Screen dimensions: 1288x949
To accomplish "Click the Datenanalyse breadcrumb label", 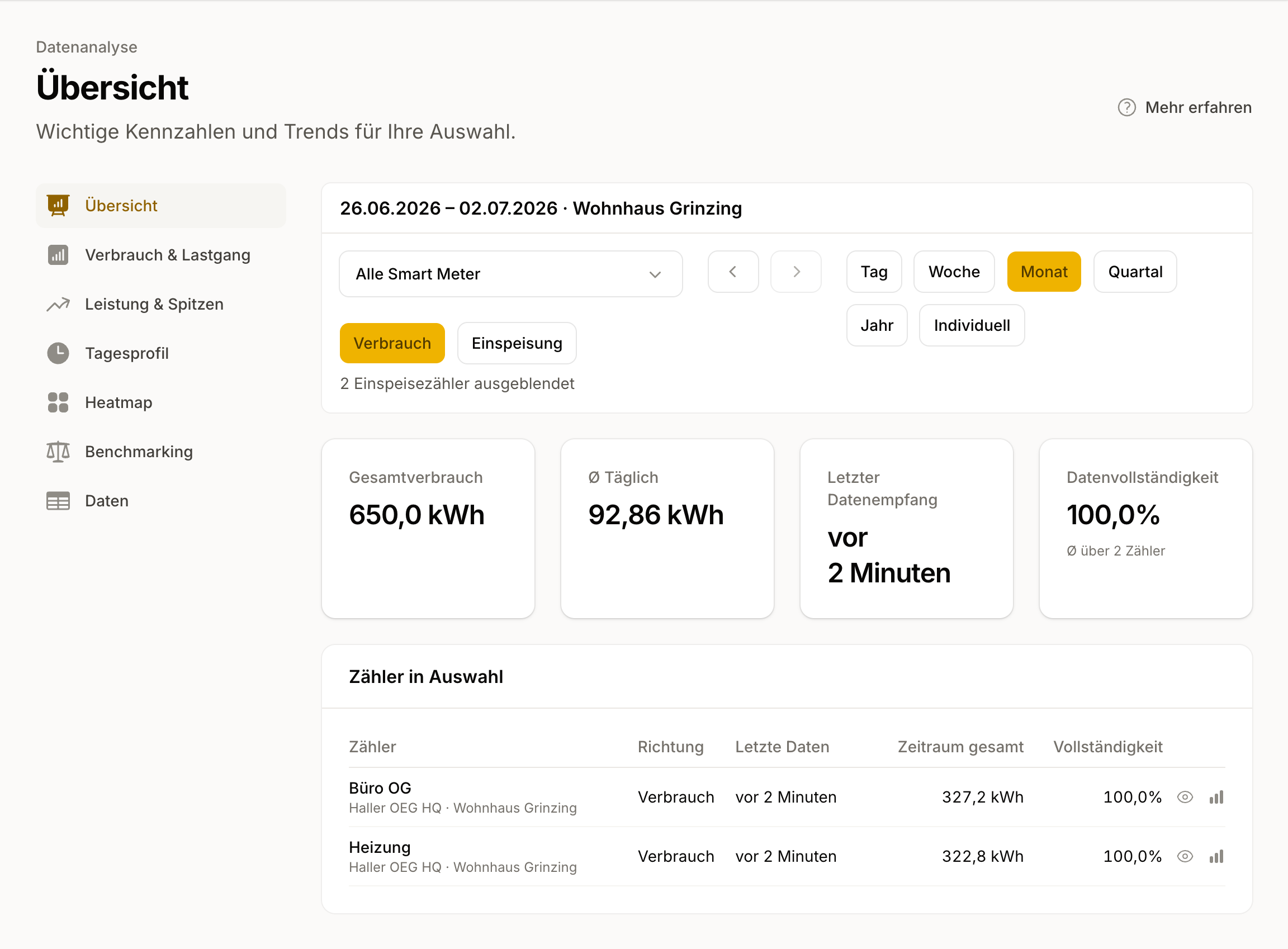I will [x=87, y=47].
